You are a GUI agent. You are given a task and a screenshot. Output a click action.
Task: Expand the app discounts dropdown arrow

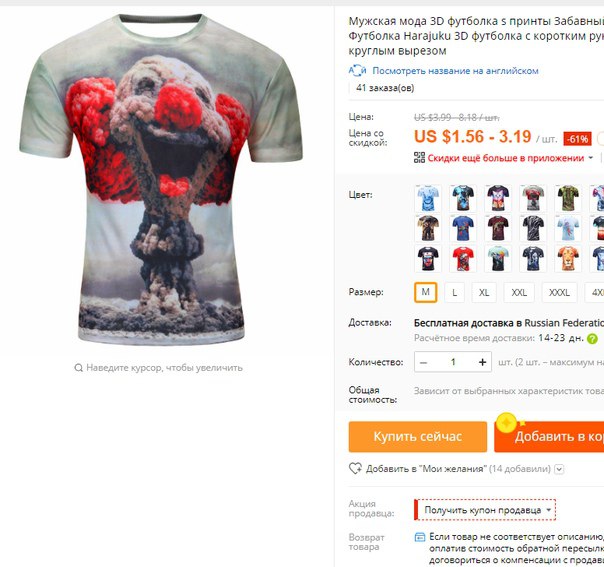pyautogui.click(x=591, y=158)
